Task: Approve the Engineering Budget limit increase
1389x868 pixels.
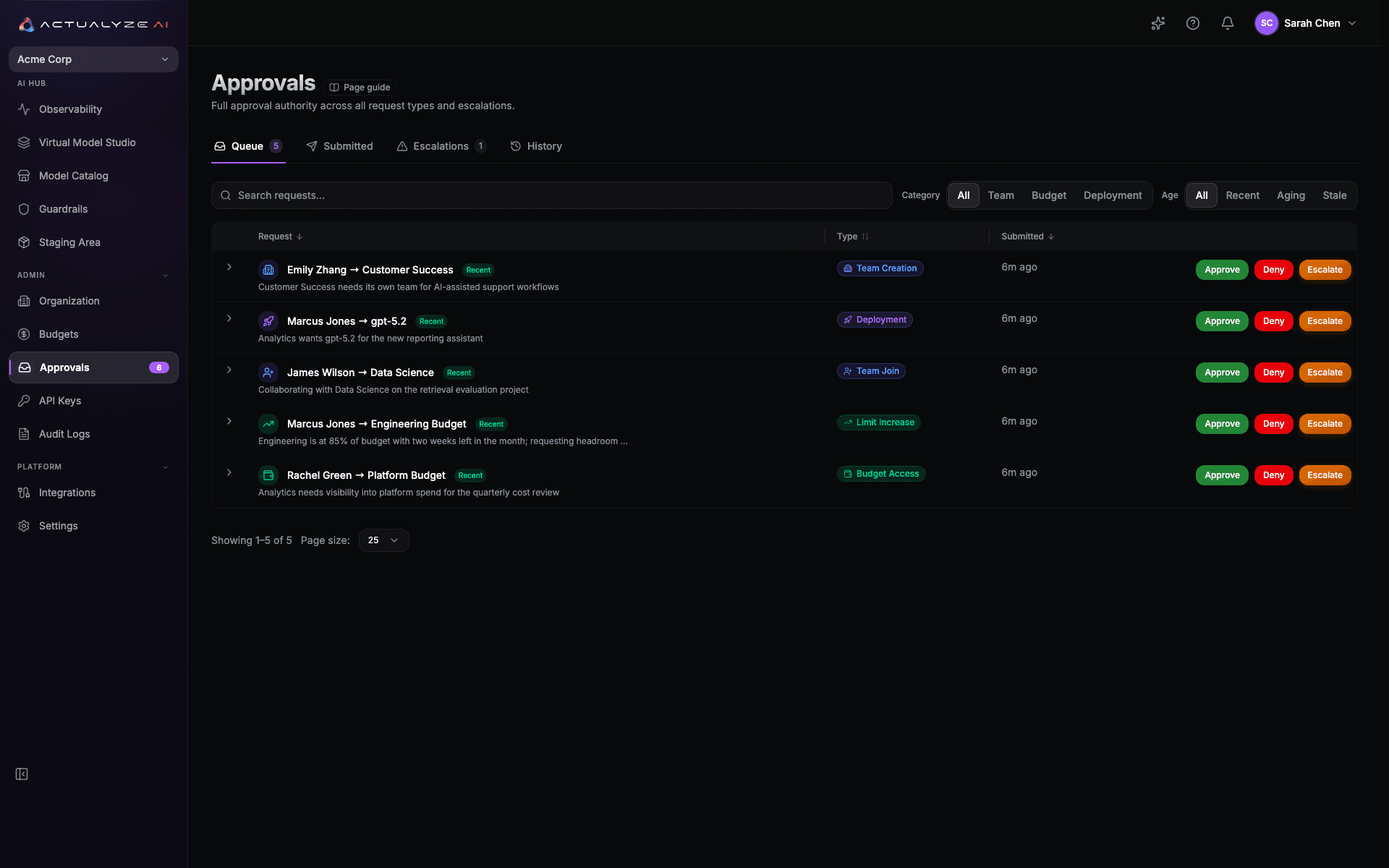Action: pyautogui.click(x=1222, y=424)
